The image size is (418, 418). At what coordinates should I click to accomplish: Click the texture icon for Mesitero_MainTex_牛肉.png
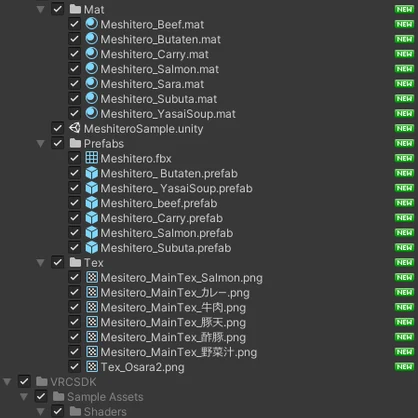(92, 307)
